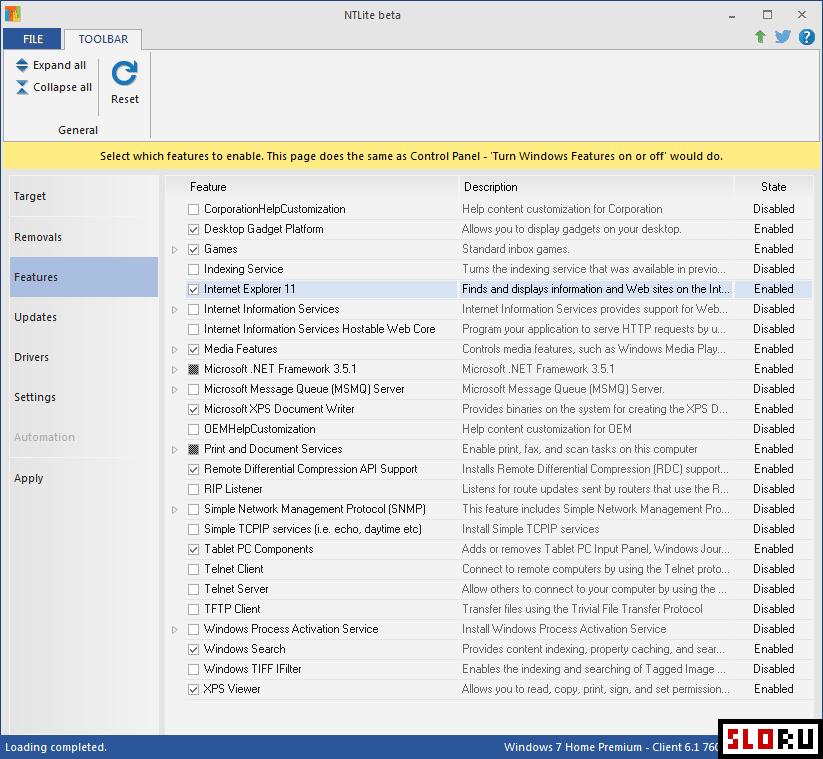The image size is (823, 759).
Task: Sort by the Feature column header
Action: click(x=313, y=187)
